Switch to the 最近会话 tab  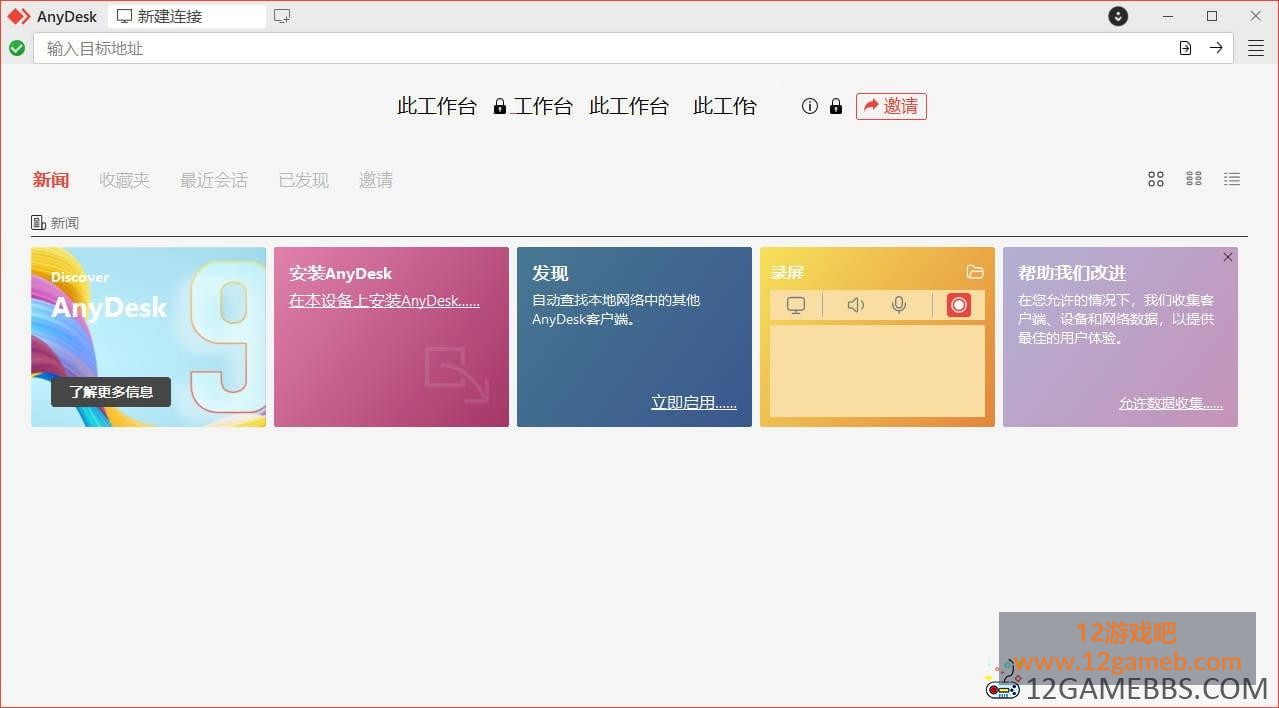tap(214, 180)
